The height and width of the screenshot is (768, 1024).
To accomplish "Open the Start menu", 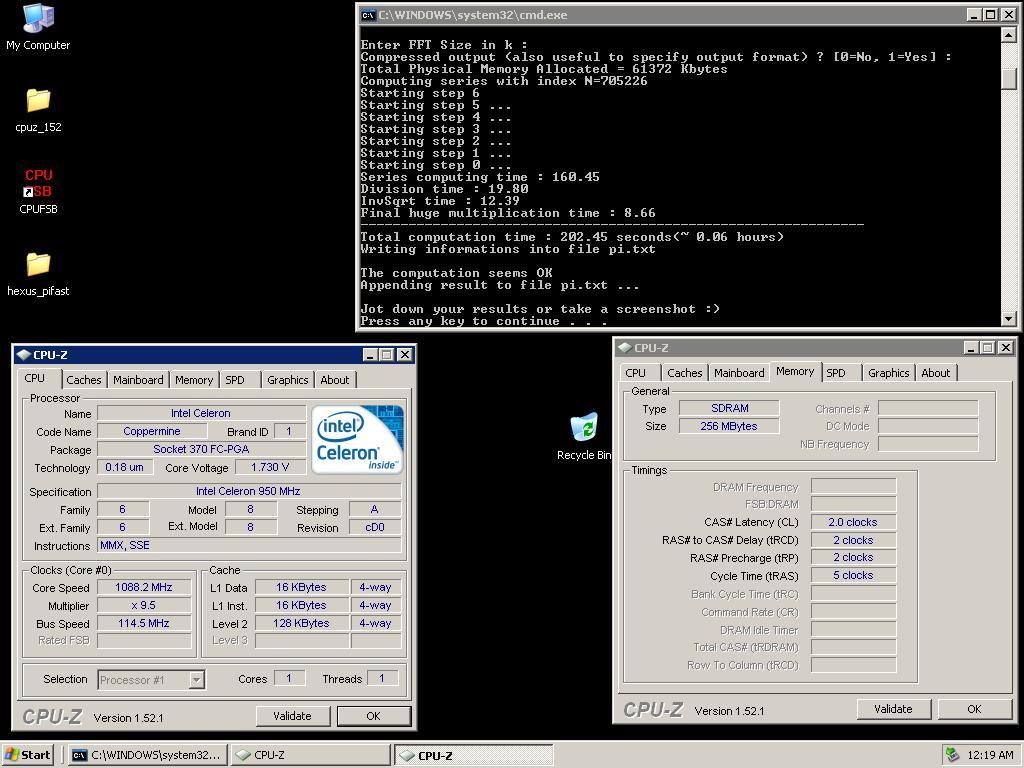I will click(28, 755).
